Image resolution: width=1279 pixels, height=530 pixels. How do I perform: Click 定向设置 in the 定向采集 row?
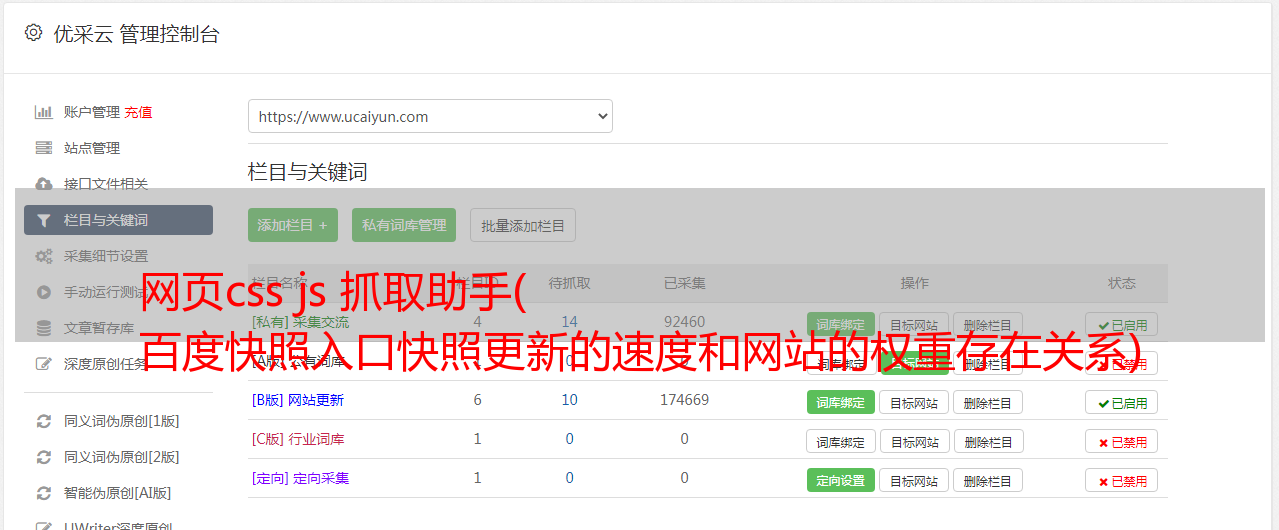pos(841,480)
